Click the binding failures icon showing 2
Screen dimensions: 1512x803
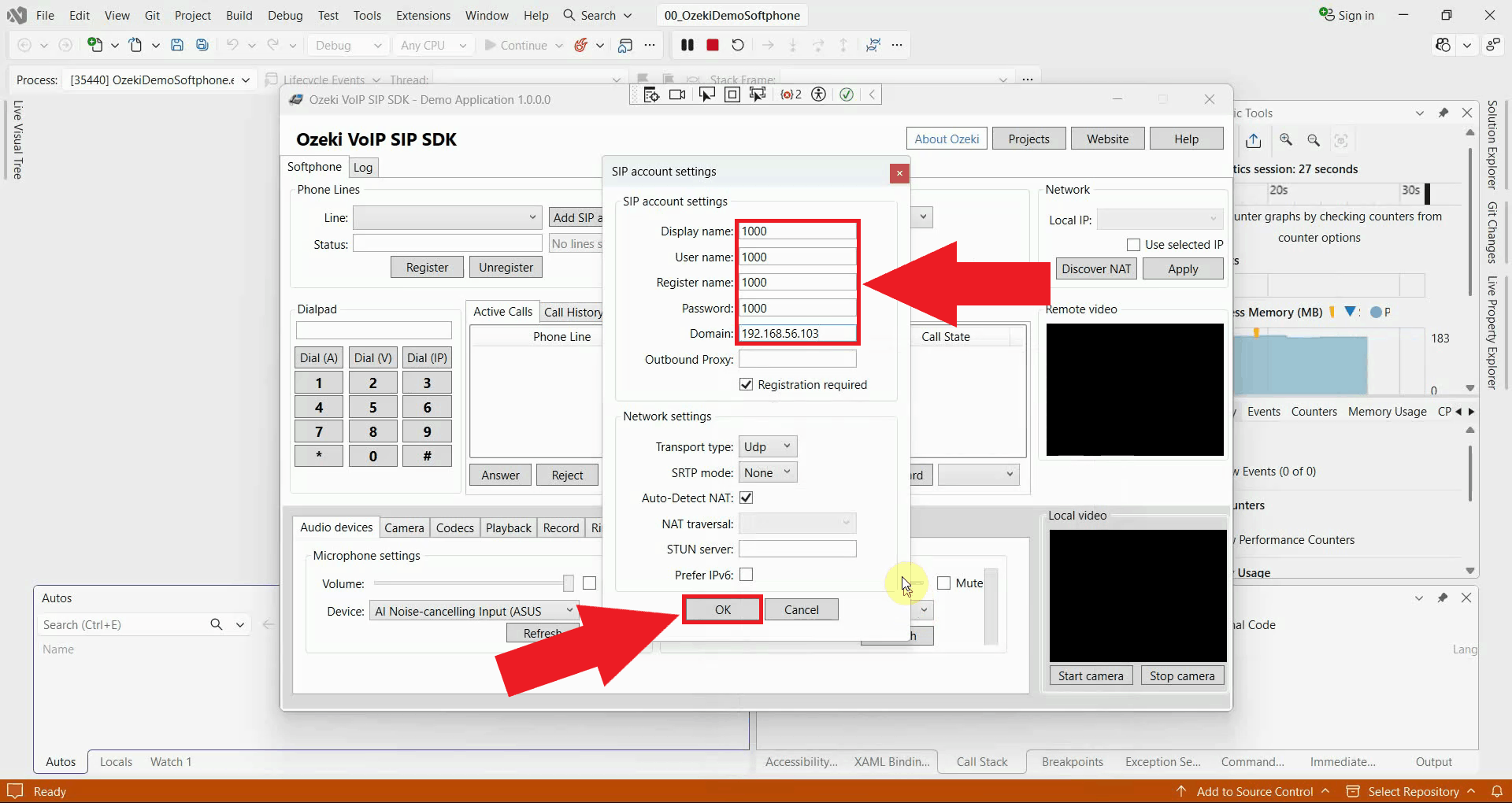(791, 94)
